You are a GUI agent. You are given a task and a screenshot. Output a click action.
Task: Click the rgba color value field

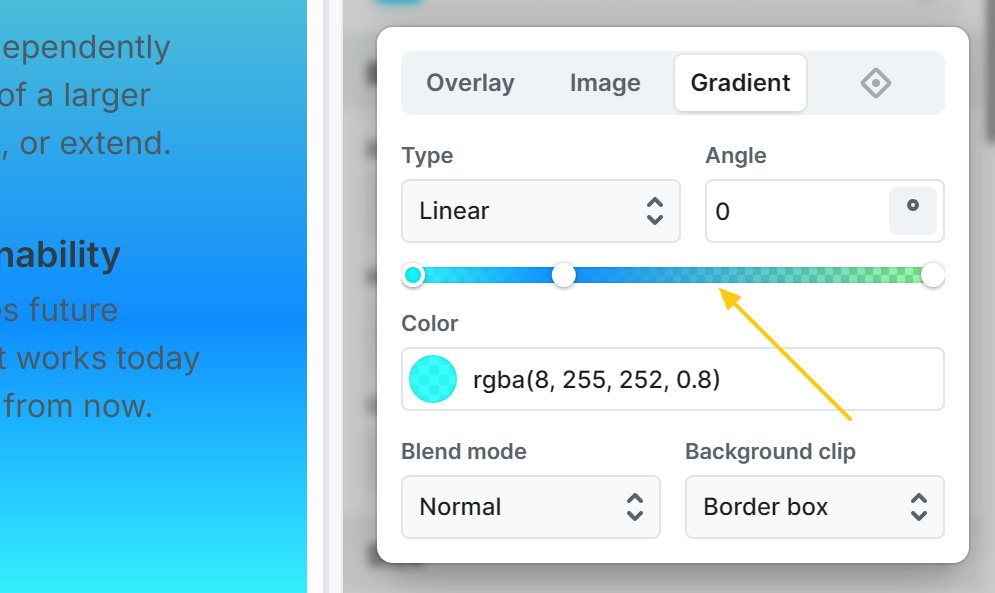pos(700,379)
